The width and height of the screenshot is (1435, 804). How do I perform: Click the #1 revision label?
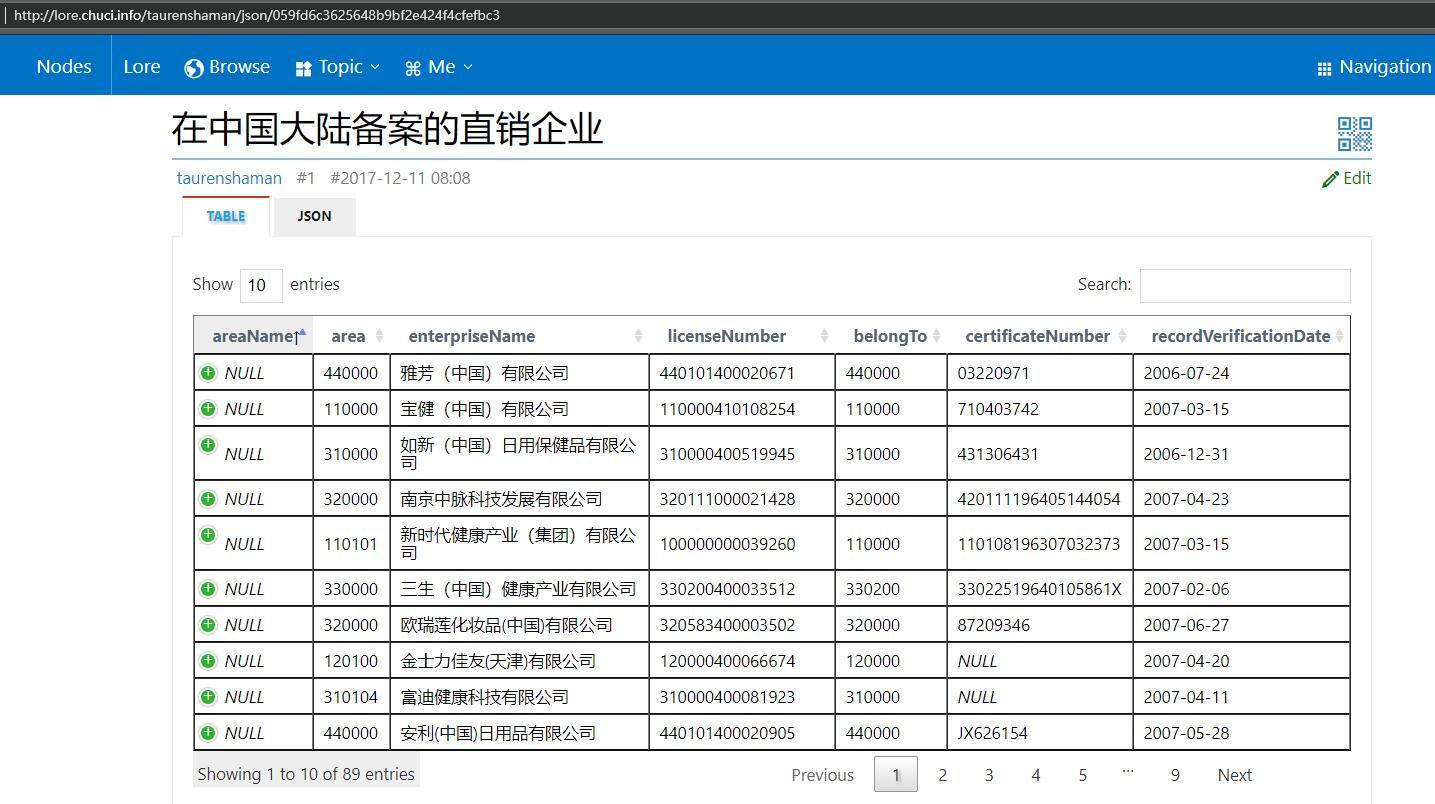[306, 178]
